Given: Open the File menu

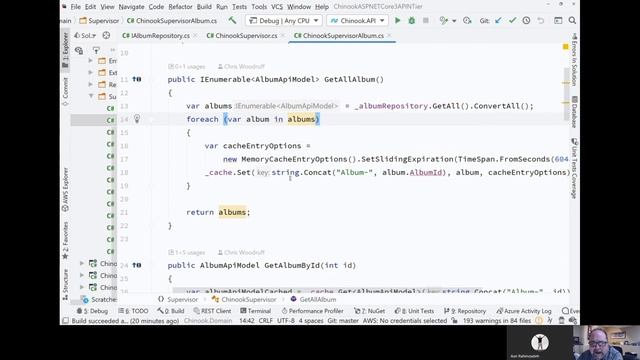Looking at the screenshot, I should (x=76, y=7).
